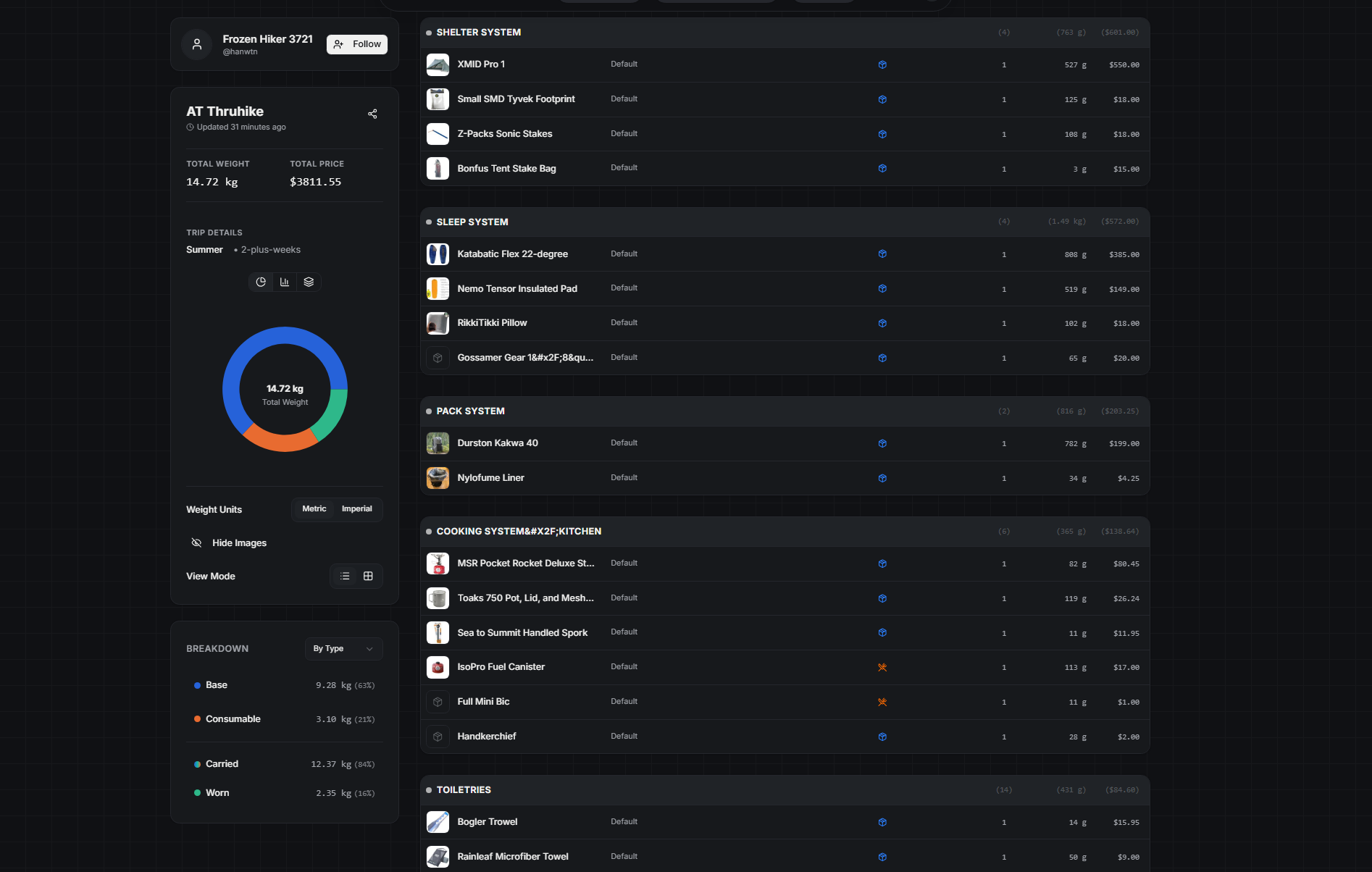Open the Durston Kakwa 40 item
The width and height of the screenshot is (1372, 872).
pyautogui.click(x=497, y=443)
